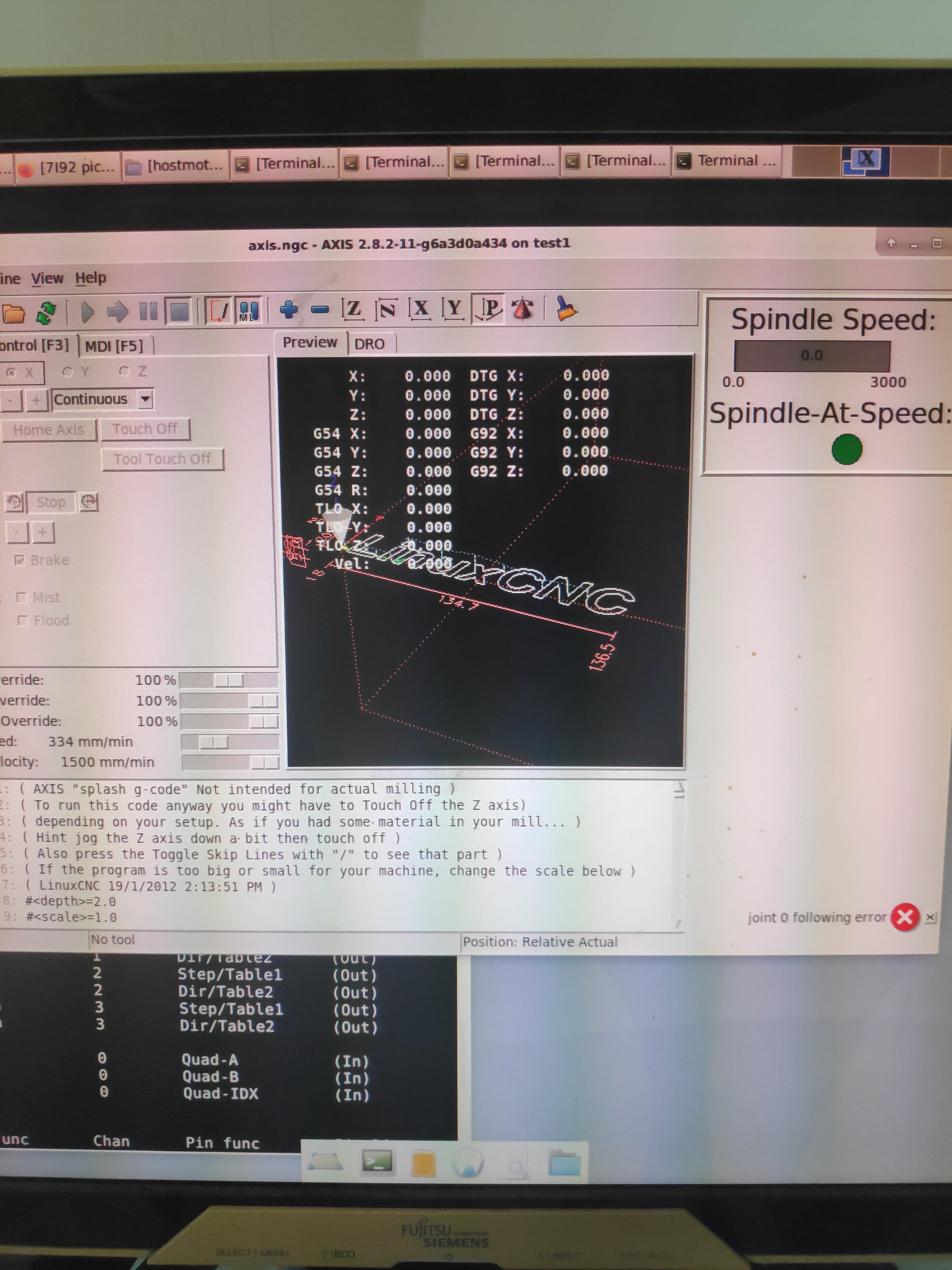952x1270 pixels.
Task: Start spindle counterclockwise icon
Action: tap(14, 503)
